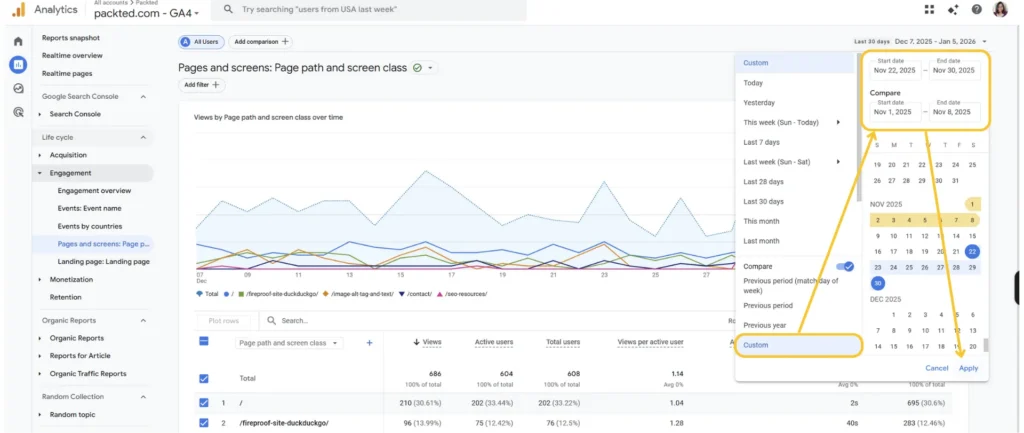Choose Previous year comparison option
Viewport: 1024px width, 433px height.
[763, 325]
